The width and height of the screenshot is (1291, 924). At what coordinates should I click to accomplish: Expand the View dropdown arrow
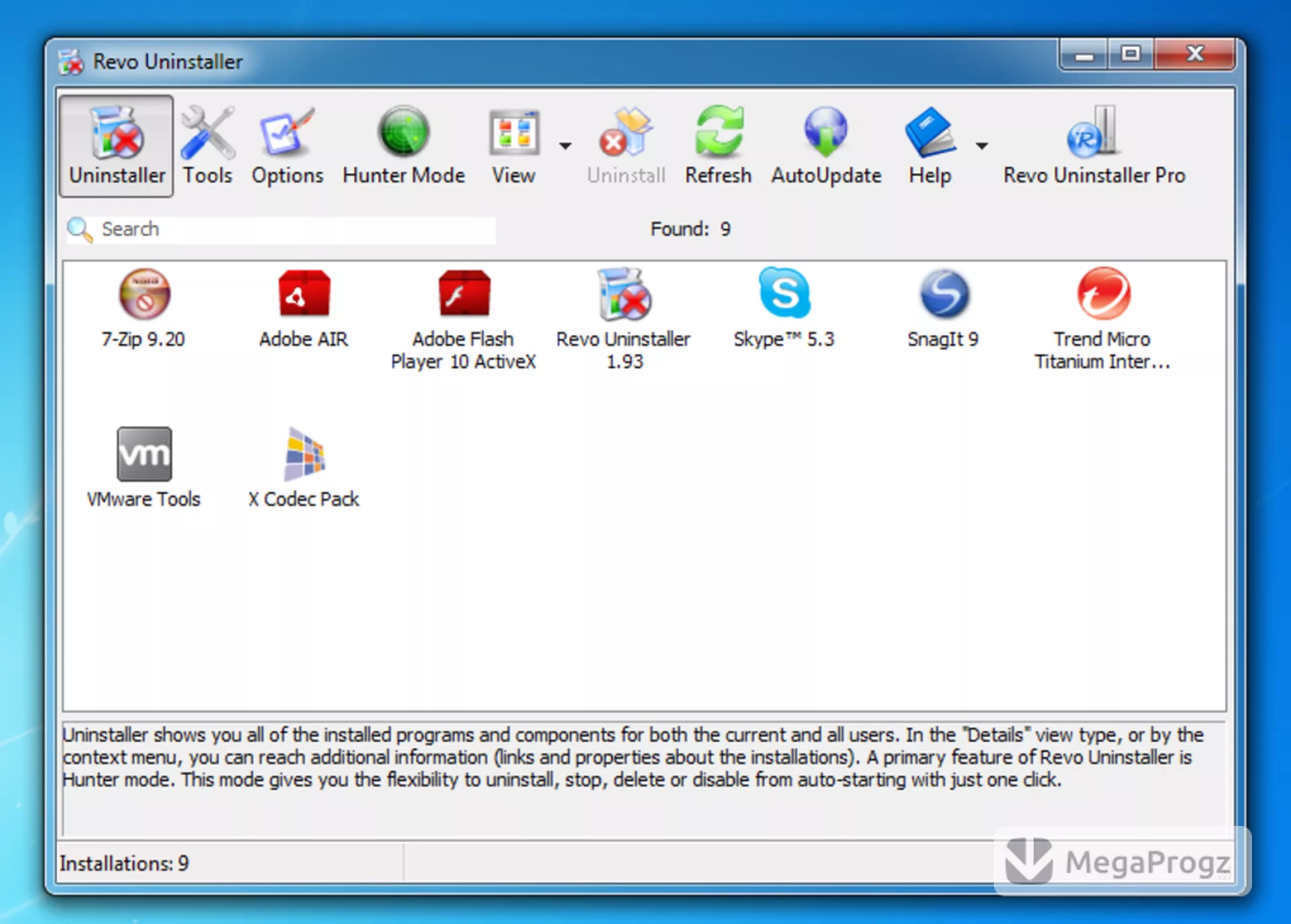(x=565, y=145)
